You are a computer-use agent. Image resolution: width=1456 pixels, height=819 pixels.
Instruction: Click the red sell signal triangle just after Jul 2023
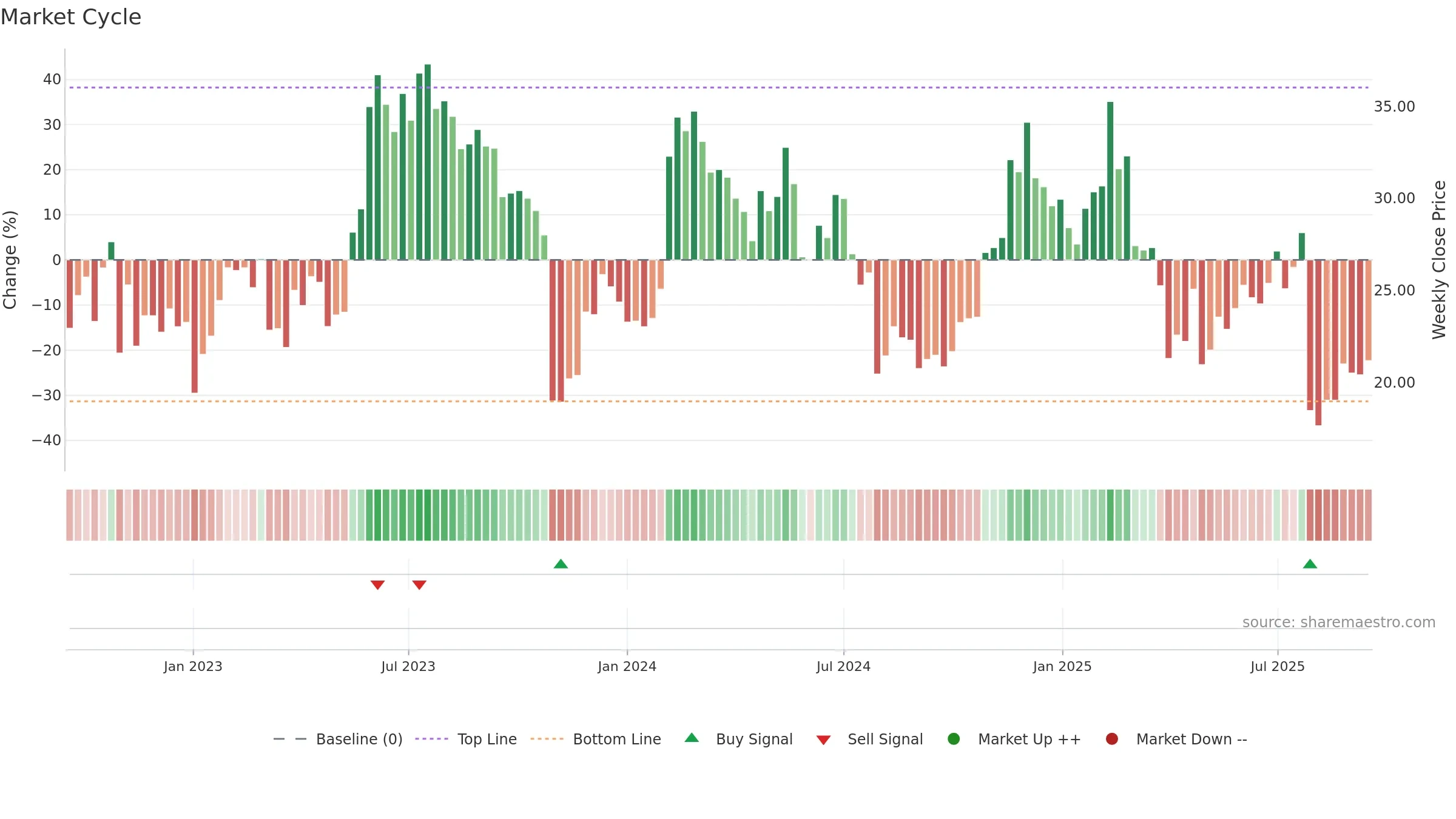click(419, 585)
